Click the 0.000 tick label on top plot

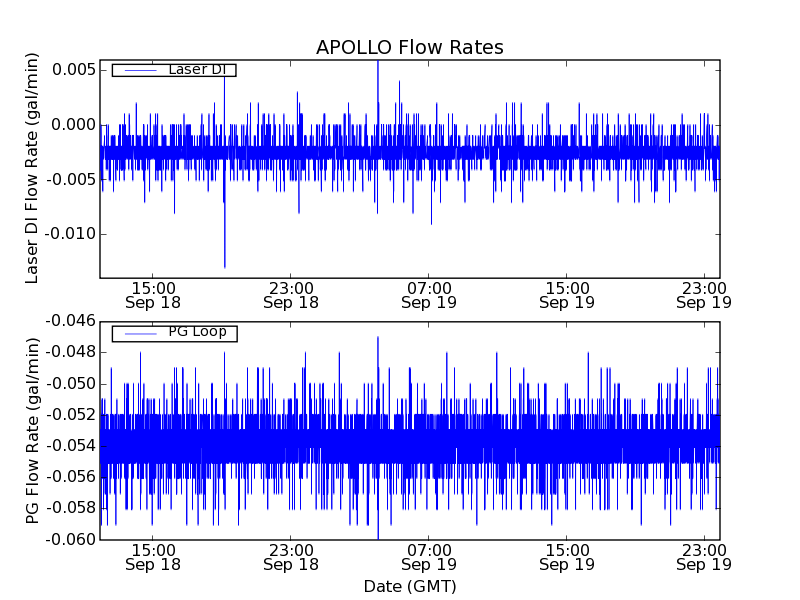pyautogui.click(x=74, y=124)
